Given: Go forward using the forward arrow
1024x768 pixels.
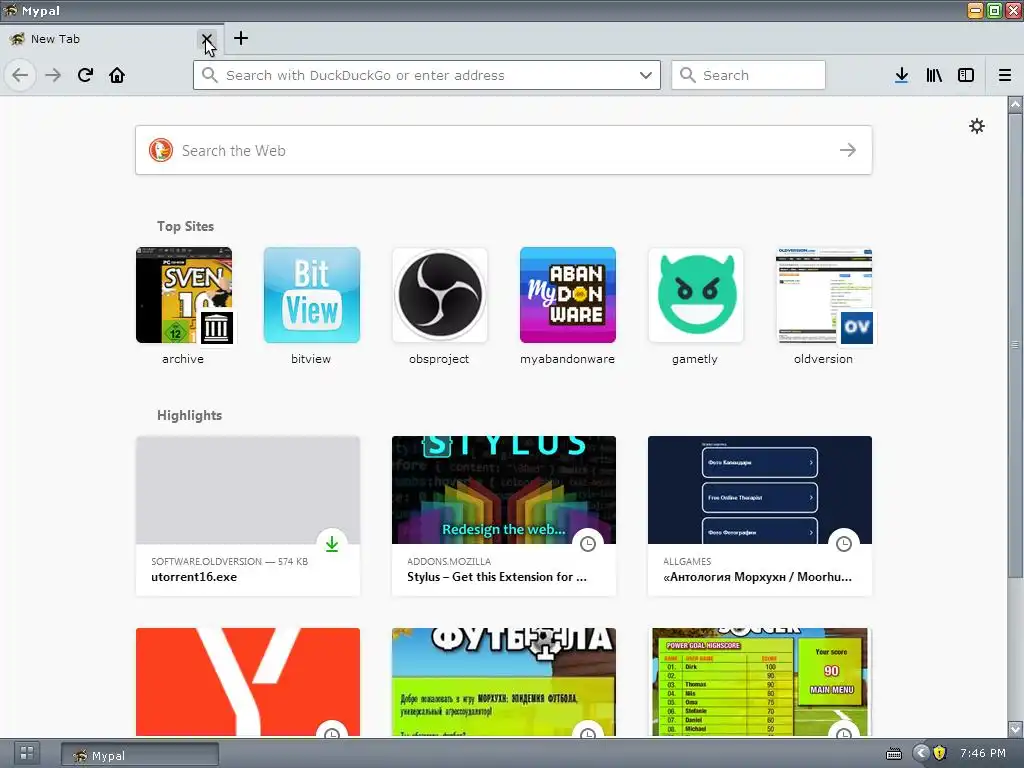Looking at the screenshot, I should 53,75.
